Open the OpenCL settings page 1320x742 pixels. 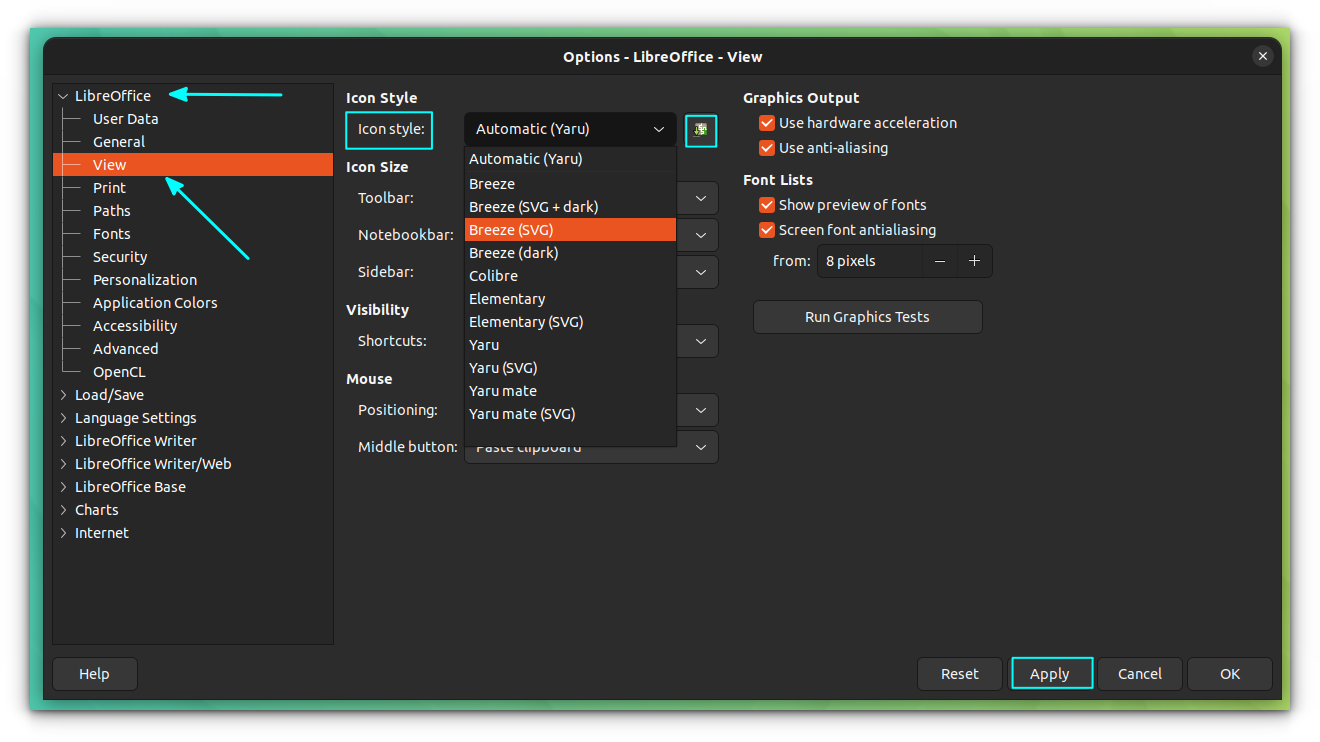point(119,372)
